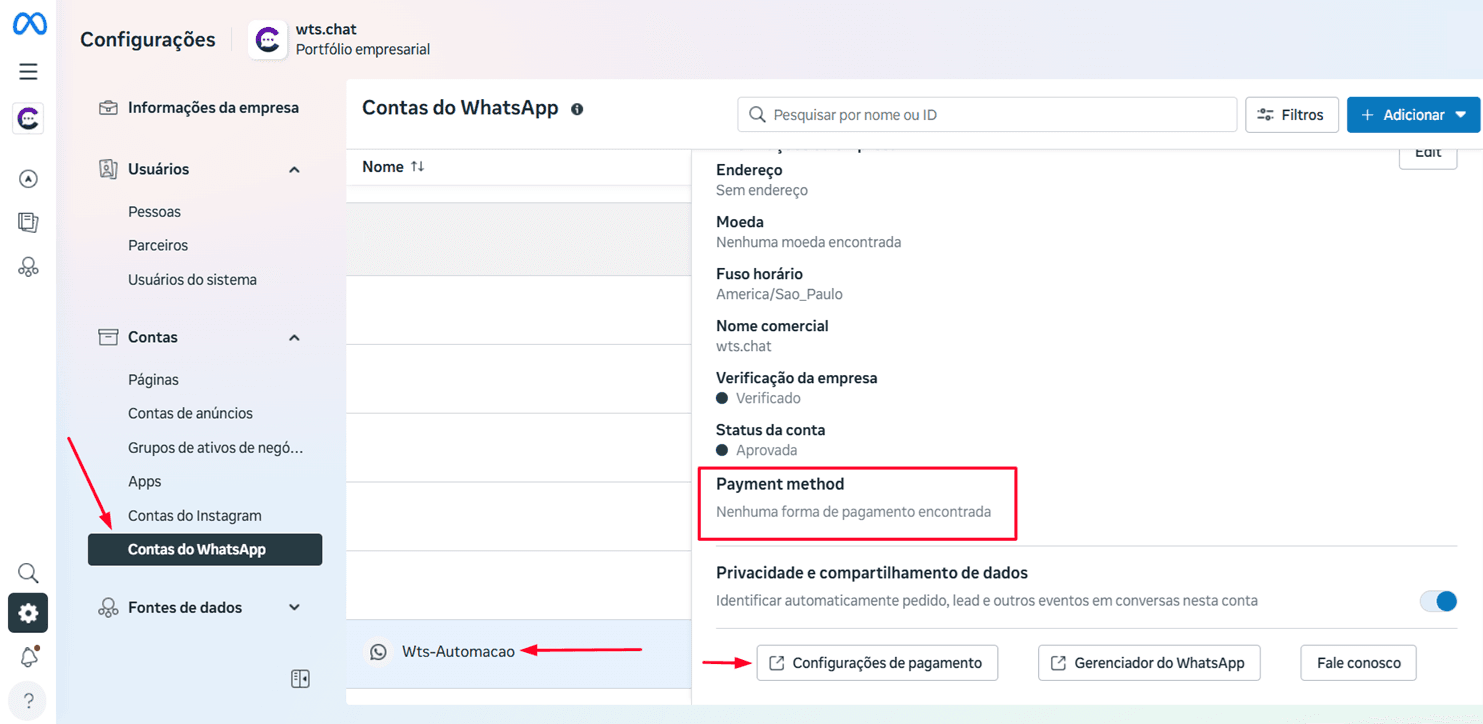Open the help question mark icon
Screen dimensions: 1483x724
(x=28, y=700)
